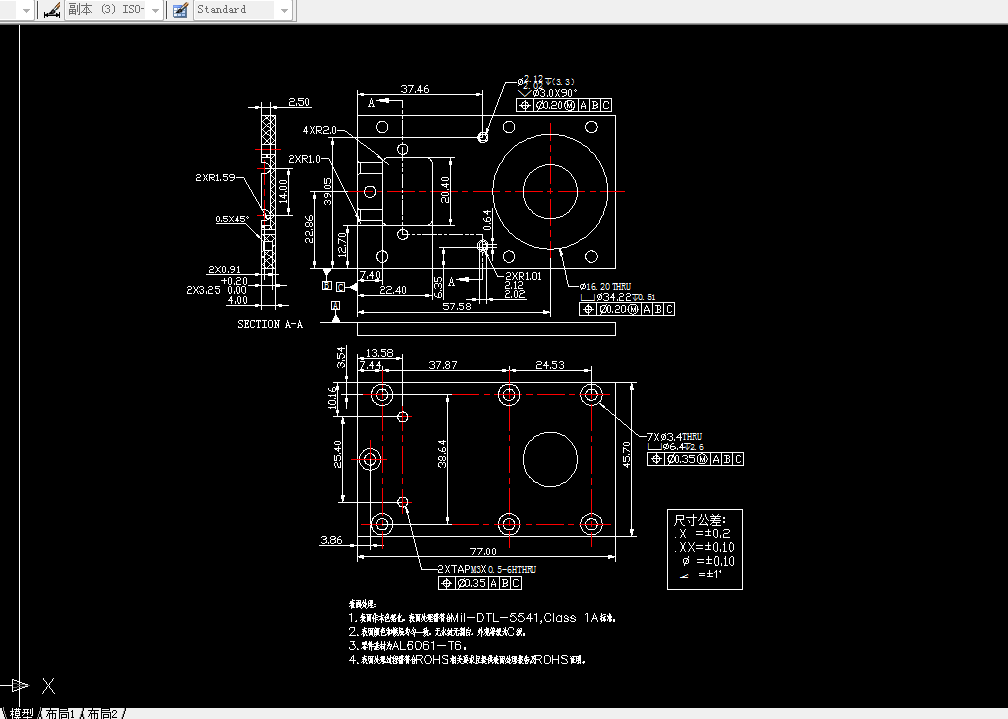Switch to the 模型 model tab
Screen dimensions: 1008x719
click(21, 713)
